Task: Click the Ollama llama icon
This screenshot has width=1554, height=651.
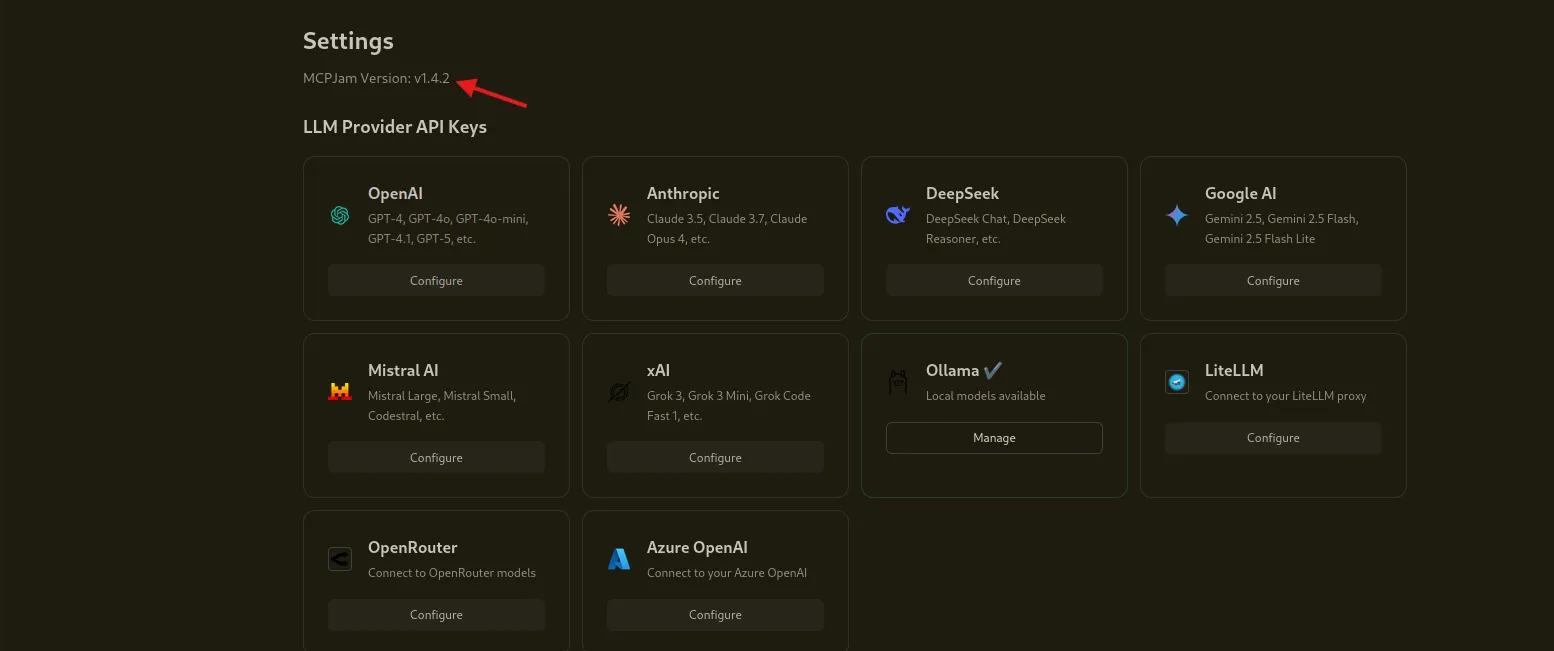Action: (898, 382)
